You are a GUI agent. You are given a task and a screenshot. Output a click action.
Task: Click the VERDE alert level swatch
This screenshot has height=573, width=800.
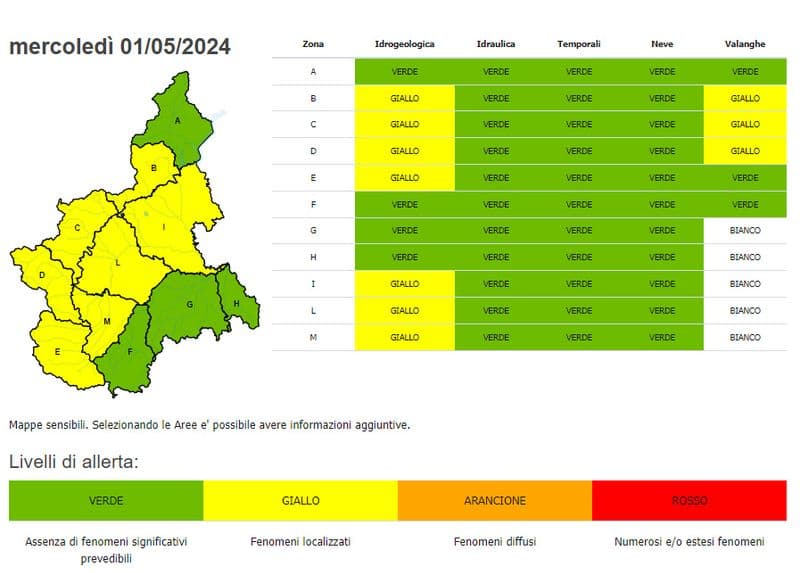pos(106,500)
